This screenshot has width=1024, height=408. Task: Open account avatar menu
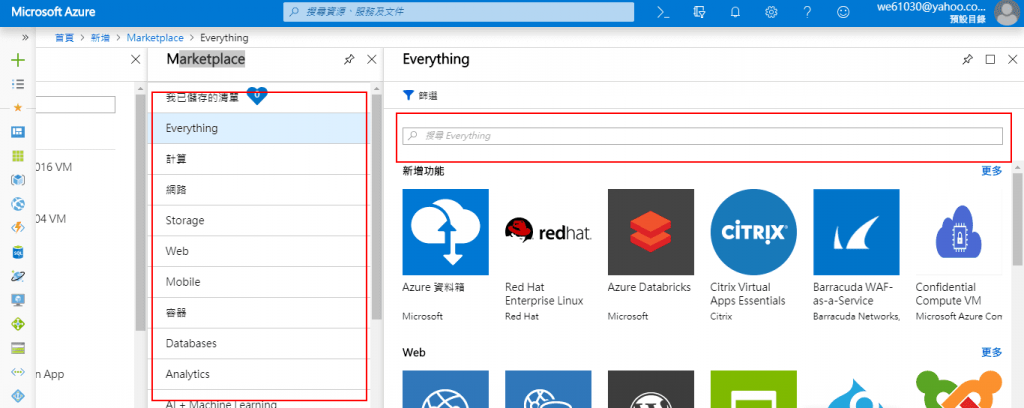[x=1006, y=12]
